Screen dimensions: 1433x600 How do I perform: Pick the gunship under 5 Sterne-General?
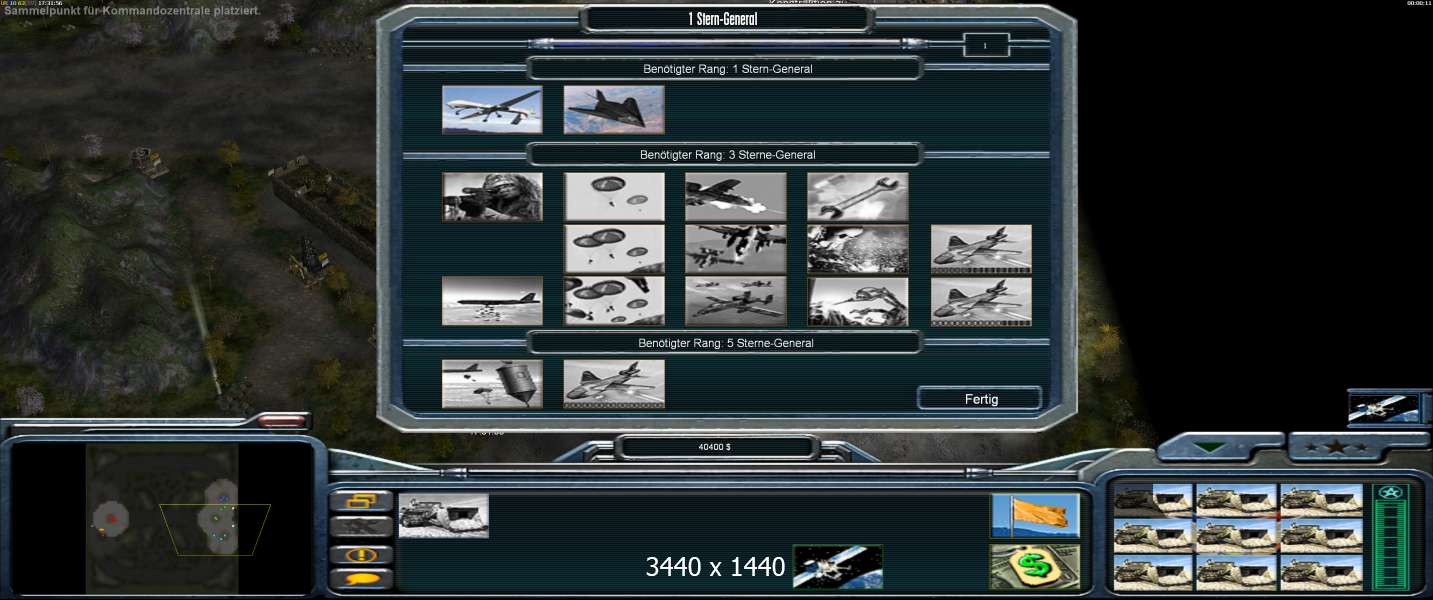click(614, 384)
